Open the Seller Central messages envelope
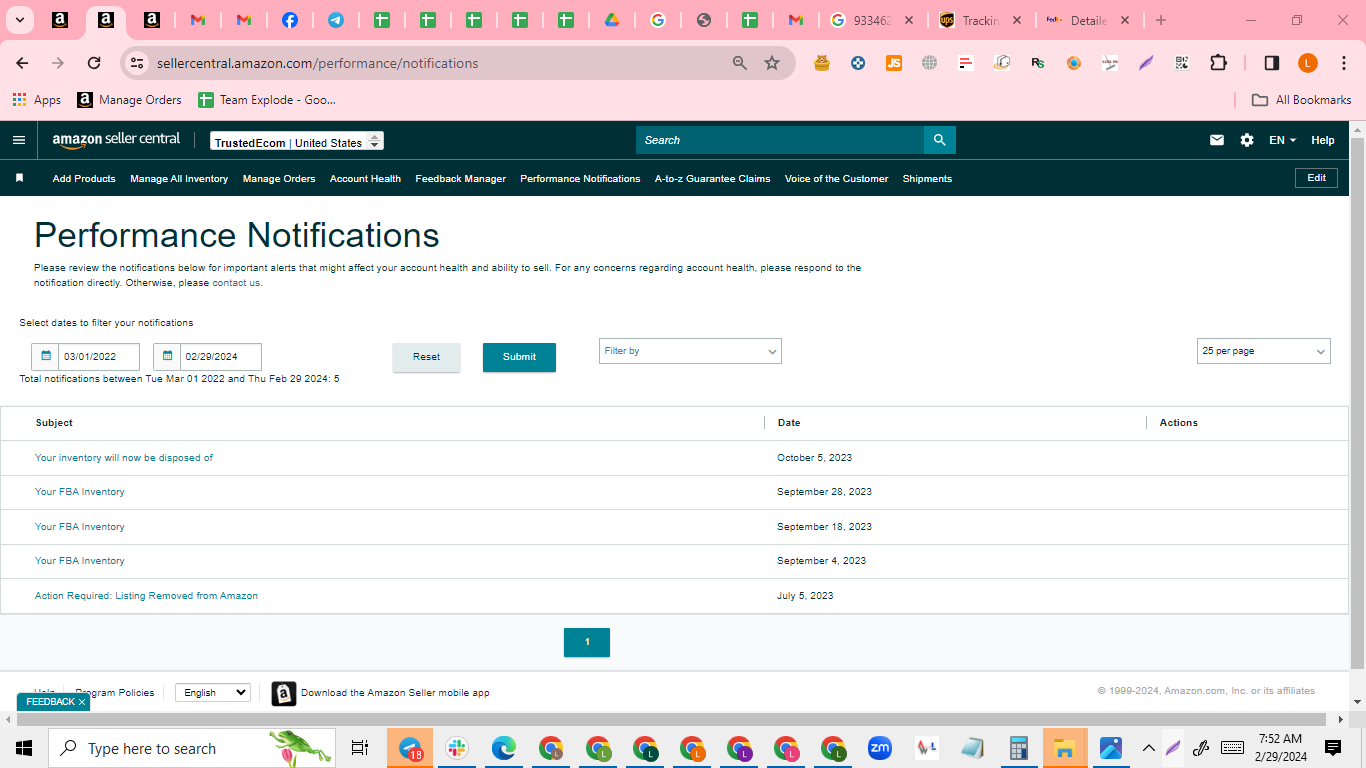 [1217, 140]
